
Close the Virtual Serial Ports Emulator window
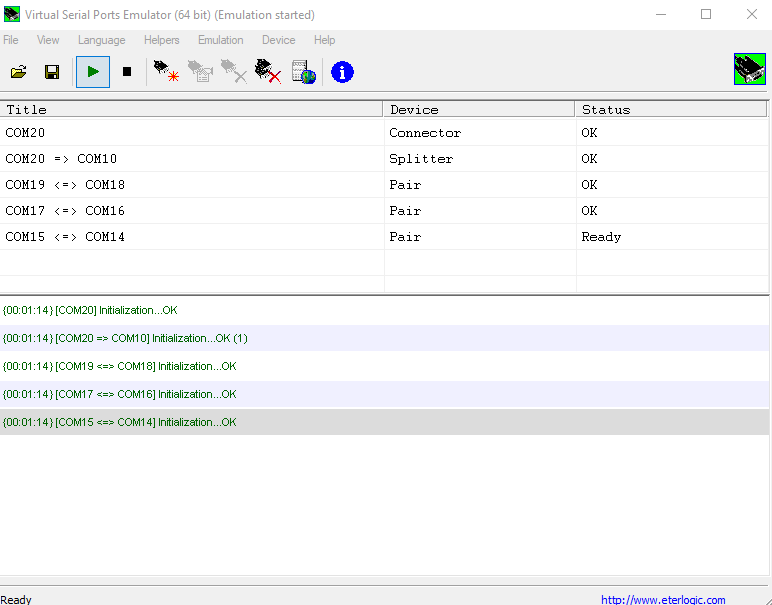pyautogui.click(x=751, y=14)
